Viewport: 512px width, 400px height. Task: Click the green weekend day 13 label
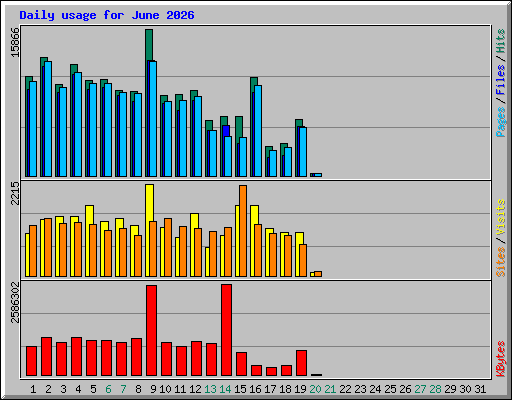click(x=210, y=389)
